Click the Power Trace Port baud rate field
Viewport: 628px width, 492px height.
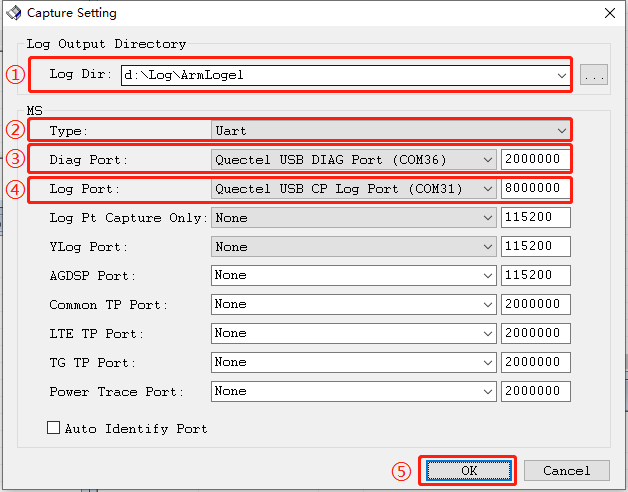pyautogui.click(x=535, y=391)
